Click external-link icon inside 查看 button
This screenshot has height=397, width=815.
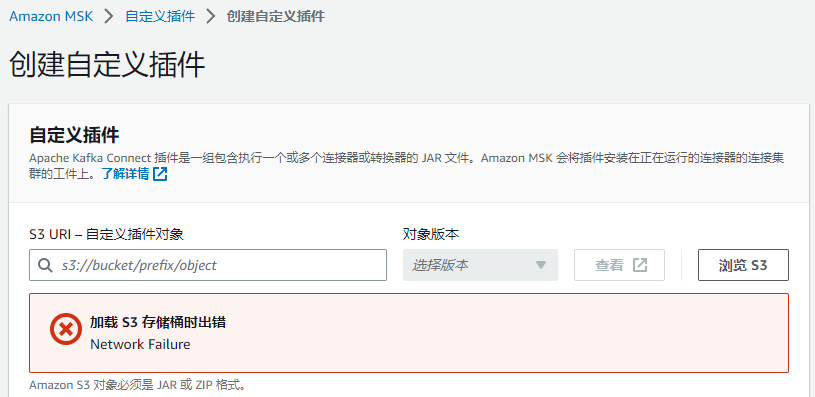(x=639, y=265)
